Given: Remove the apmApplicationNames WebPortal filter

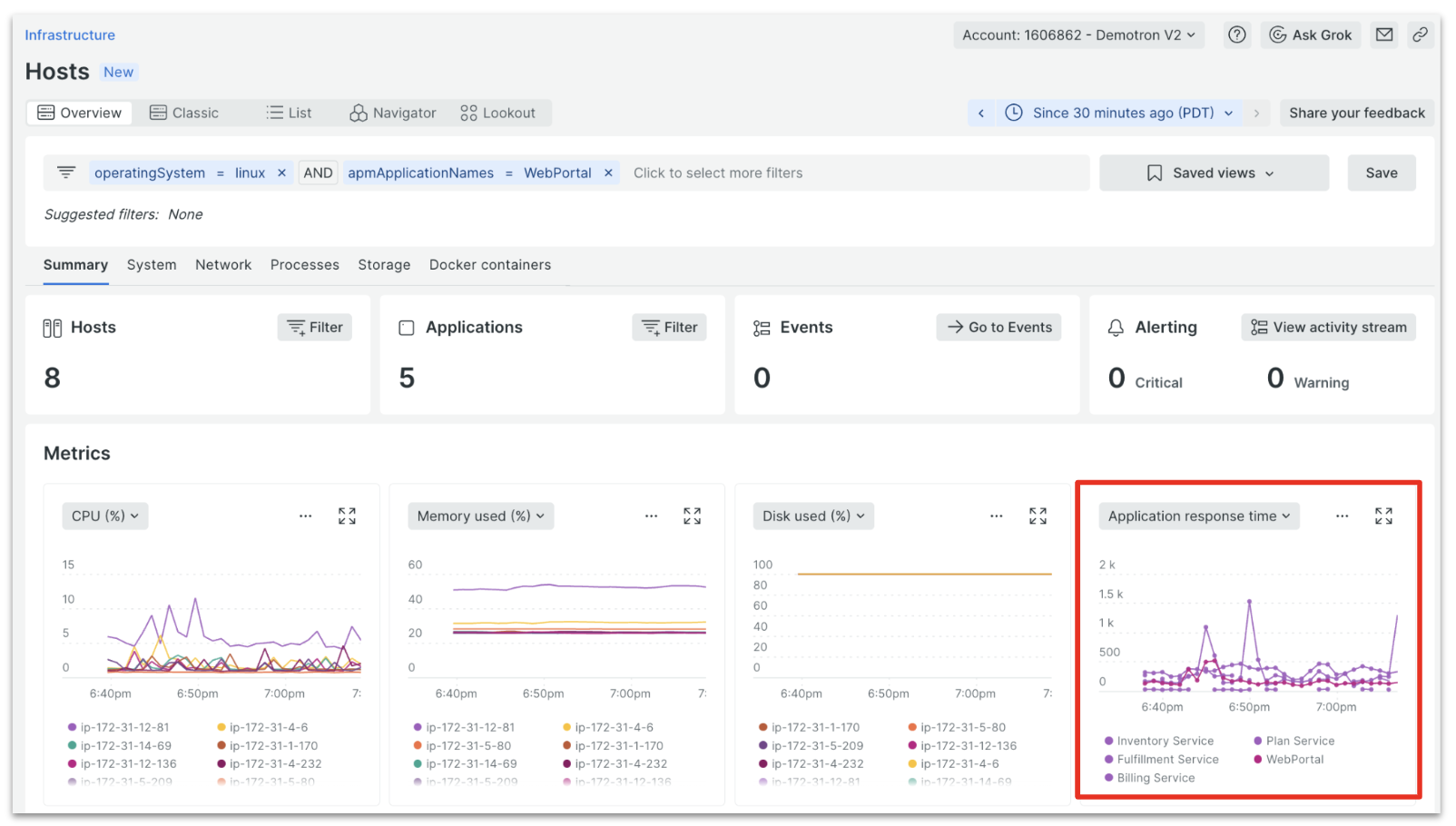Looking at the screenshot, I should click(x=608, y=173).
